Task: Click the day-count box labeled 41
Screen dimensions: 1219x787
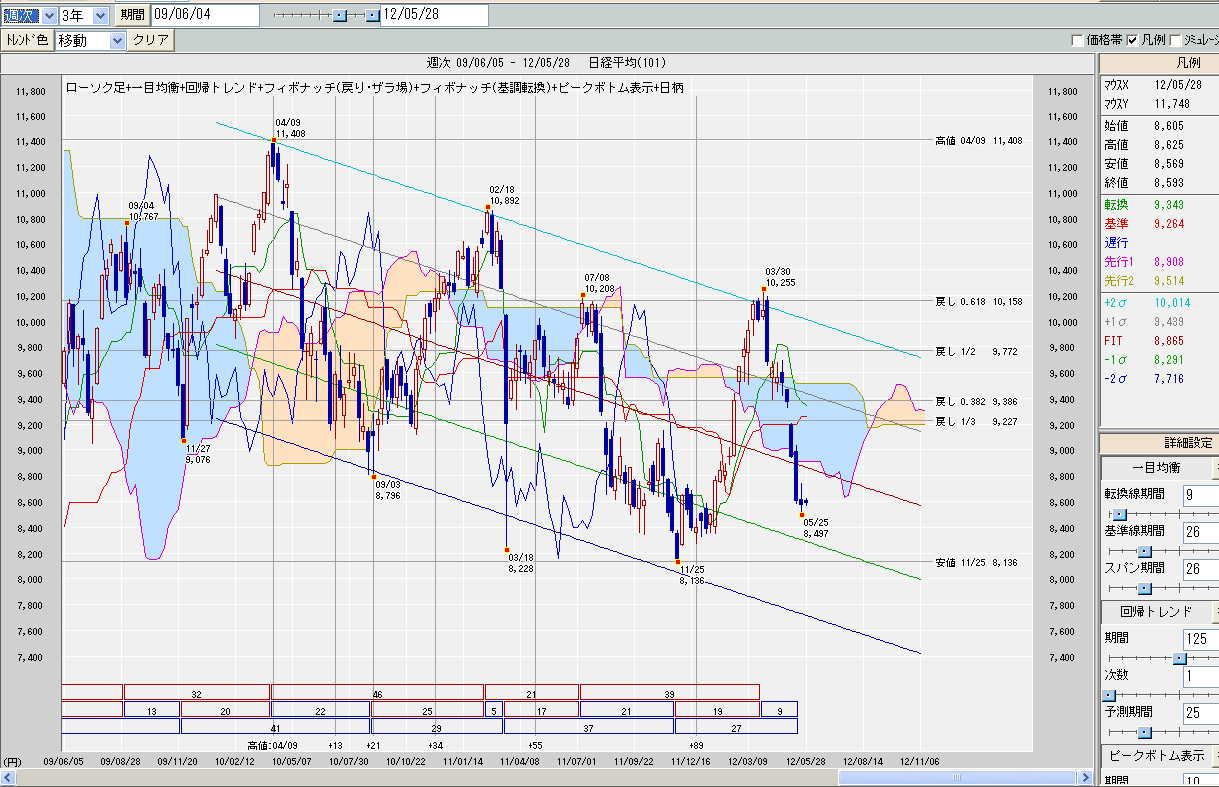Action: pos(275,727)
